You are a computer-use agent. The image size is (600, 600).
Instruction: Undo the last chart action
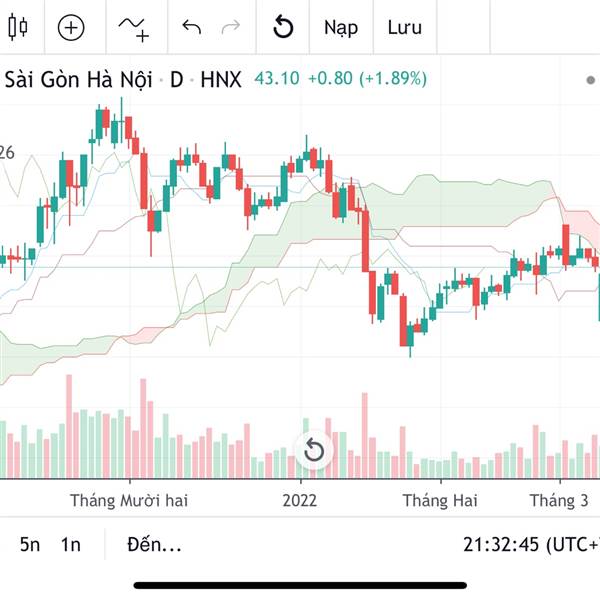click(x=192, y=28)
